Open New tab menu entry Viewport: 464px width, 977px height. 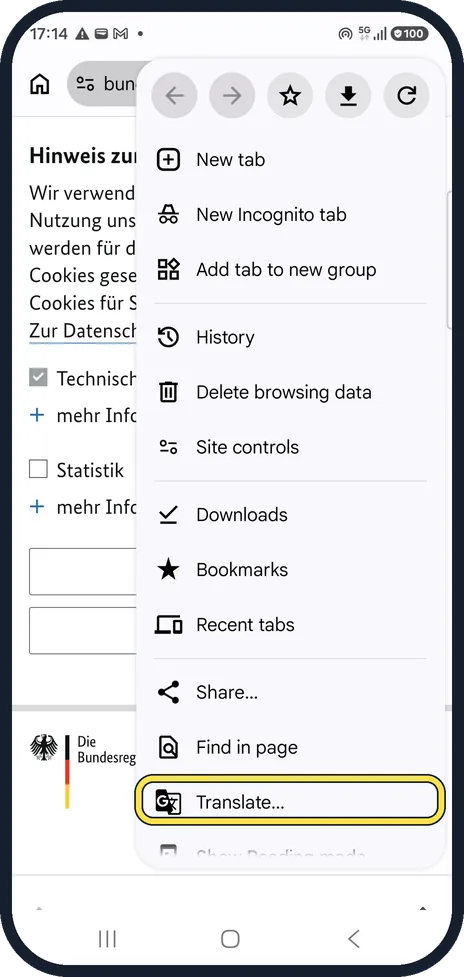point(290,160)
